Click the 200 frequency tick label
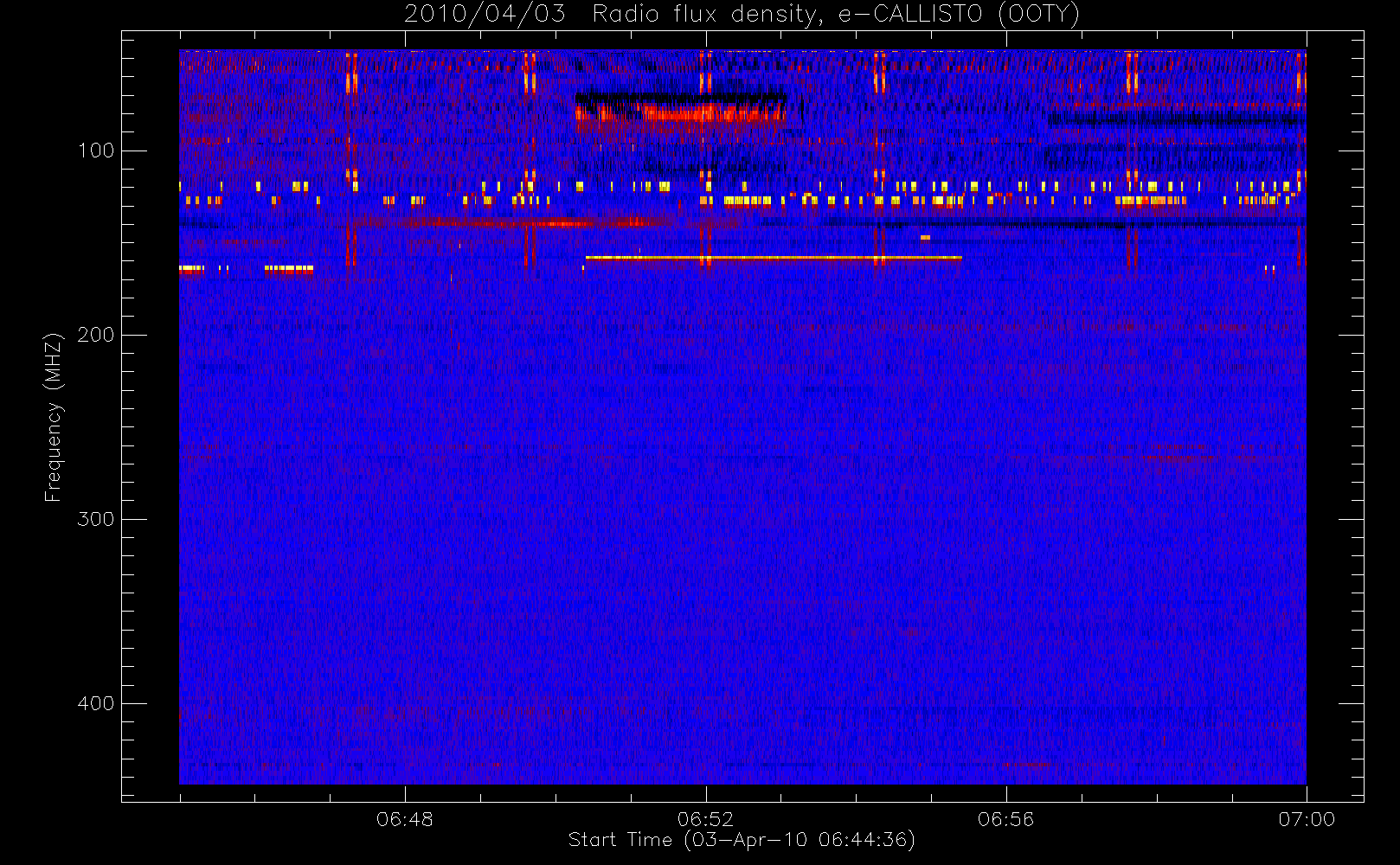 (x=95, y=335)
